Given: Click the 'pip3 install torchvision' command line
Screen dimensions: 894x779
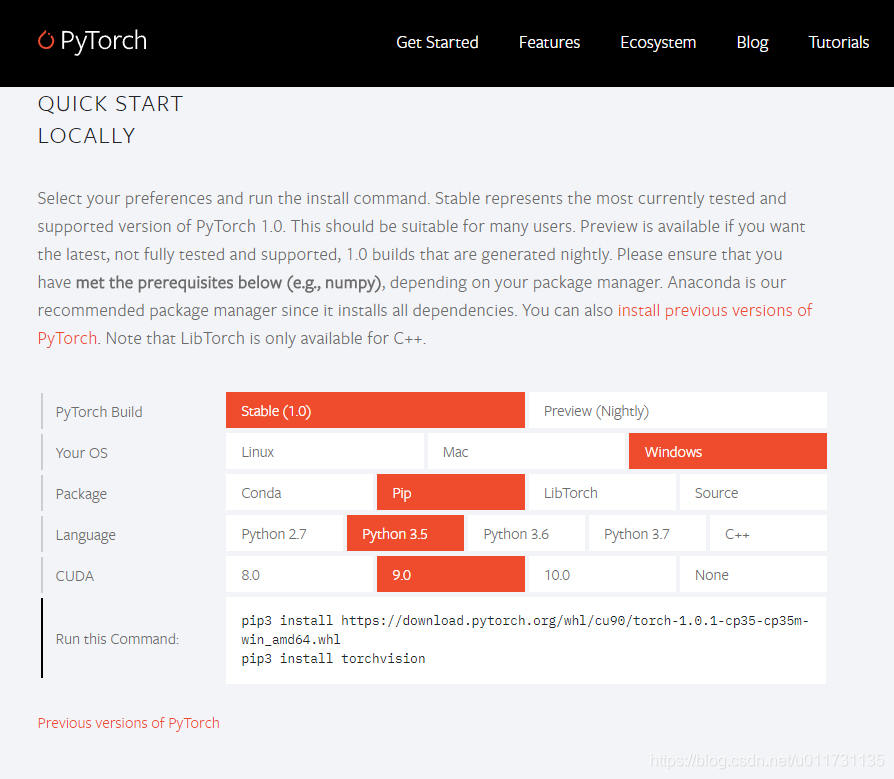Looking at the screenshot, I should (333, 659).
